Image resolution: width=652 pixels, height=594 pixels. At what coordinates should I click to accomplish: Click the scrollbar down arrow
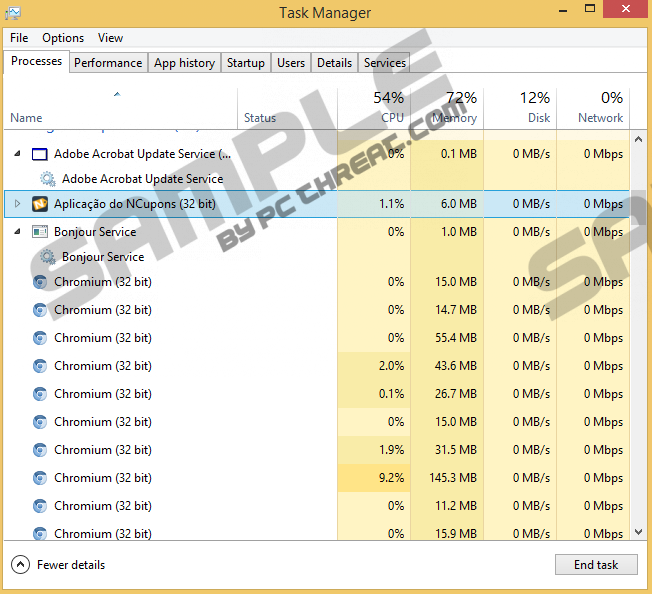pos(639,532)
